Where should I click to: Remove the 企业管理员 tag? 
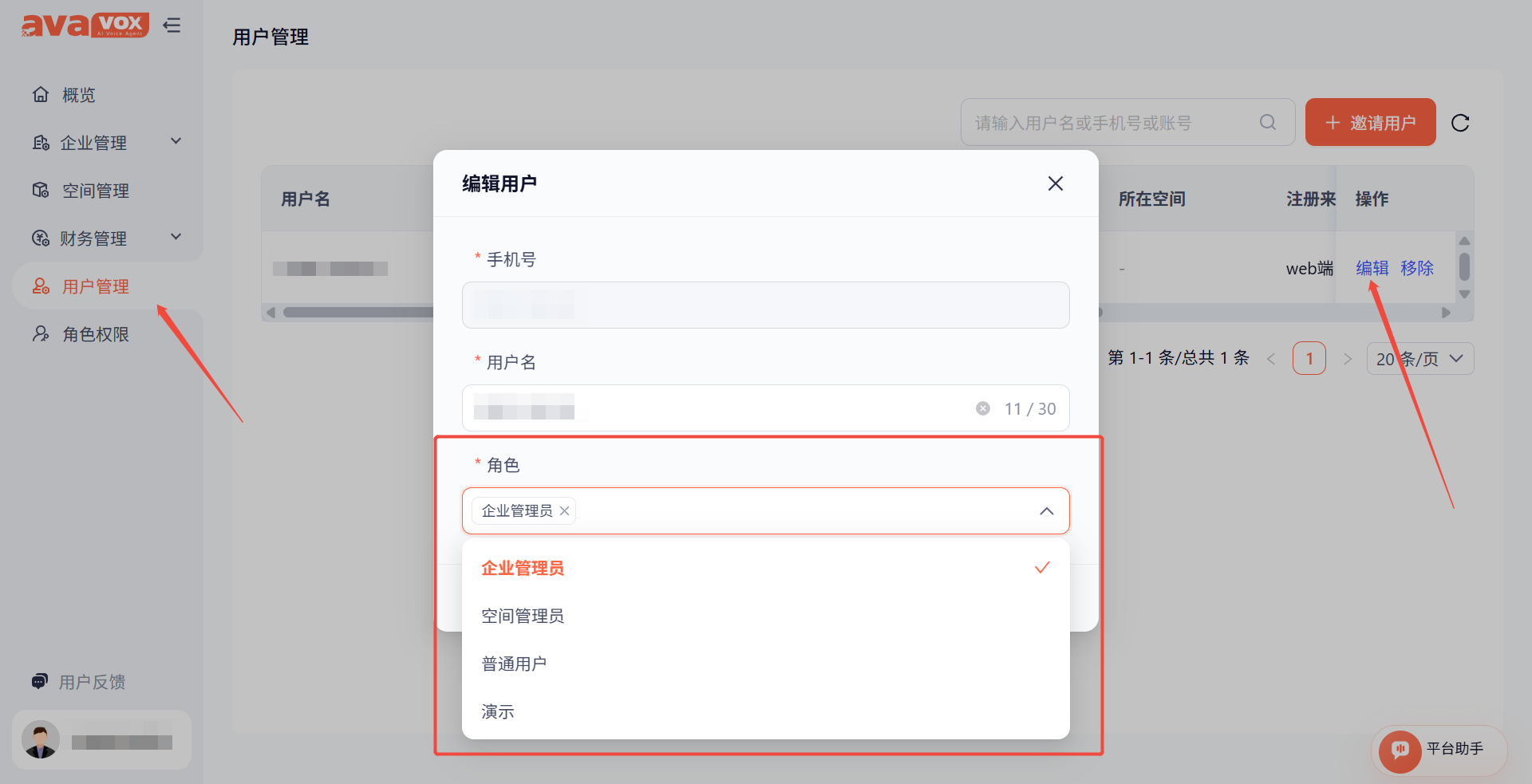point(564,510)
